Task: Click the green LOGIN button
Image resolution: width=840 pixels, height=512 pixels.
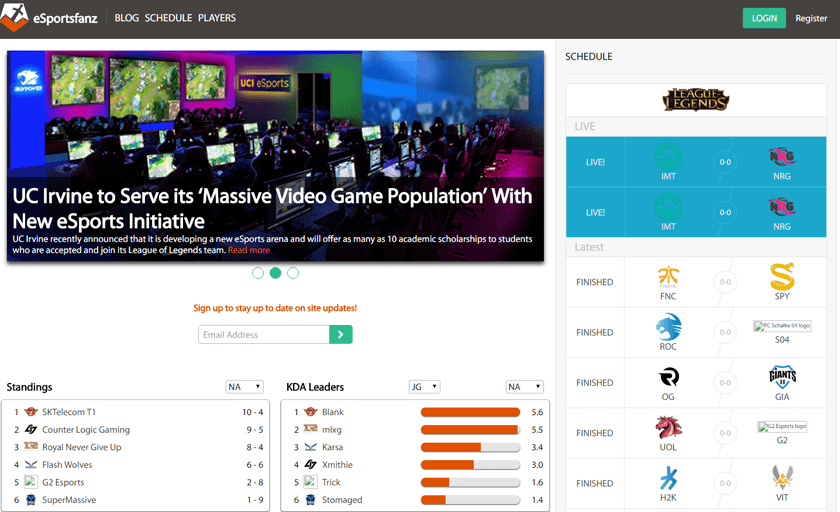Action: (x=764, y=18)
